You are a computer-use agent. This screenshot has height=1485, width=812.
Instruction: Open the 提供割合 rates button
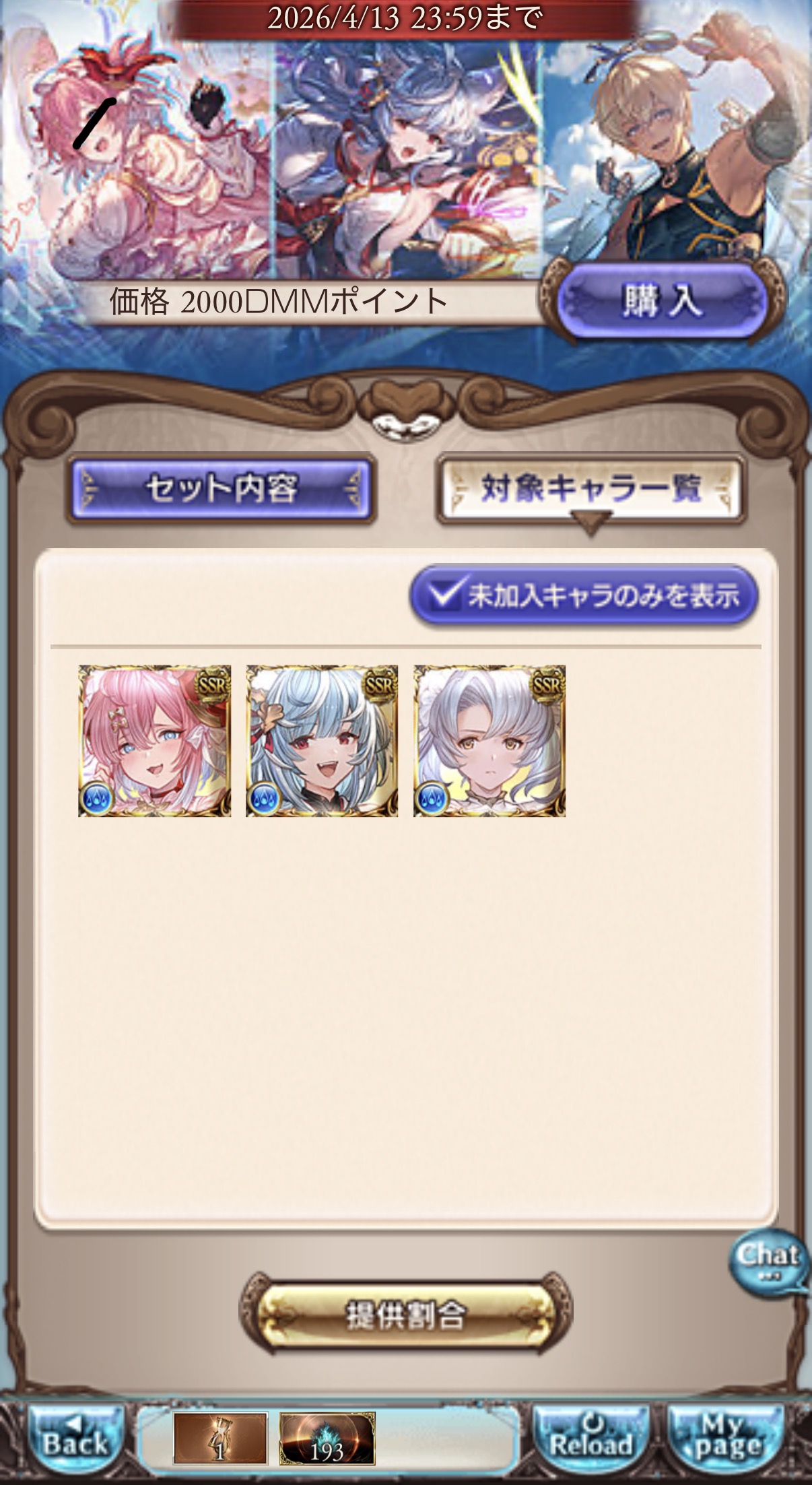[x=405, y=1314]
